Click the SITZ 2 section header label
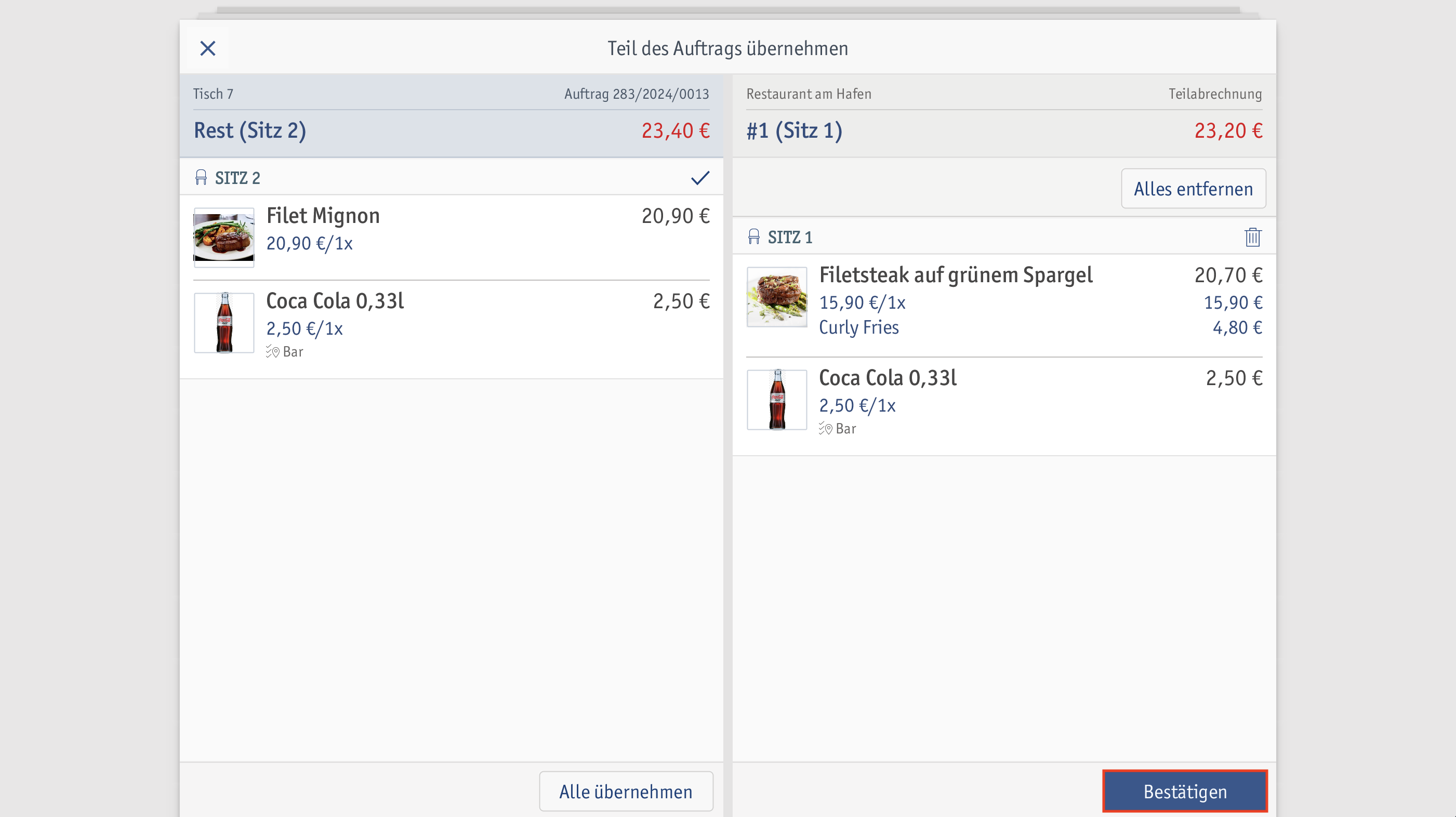 [x=237, y=178]
